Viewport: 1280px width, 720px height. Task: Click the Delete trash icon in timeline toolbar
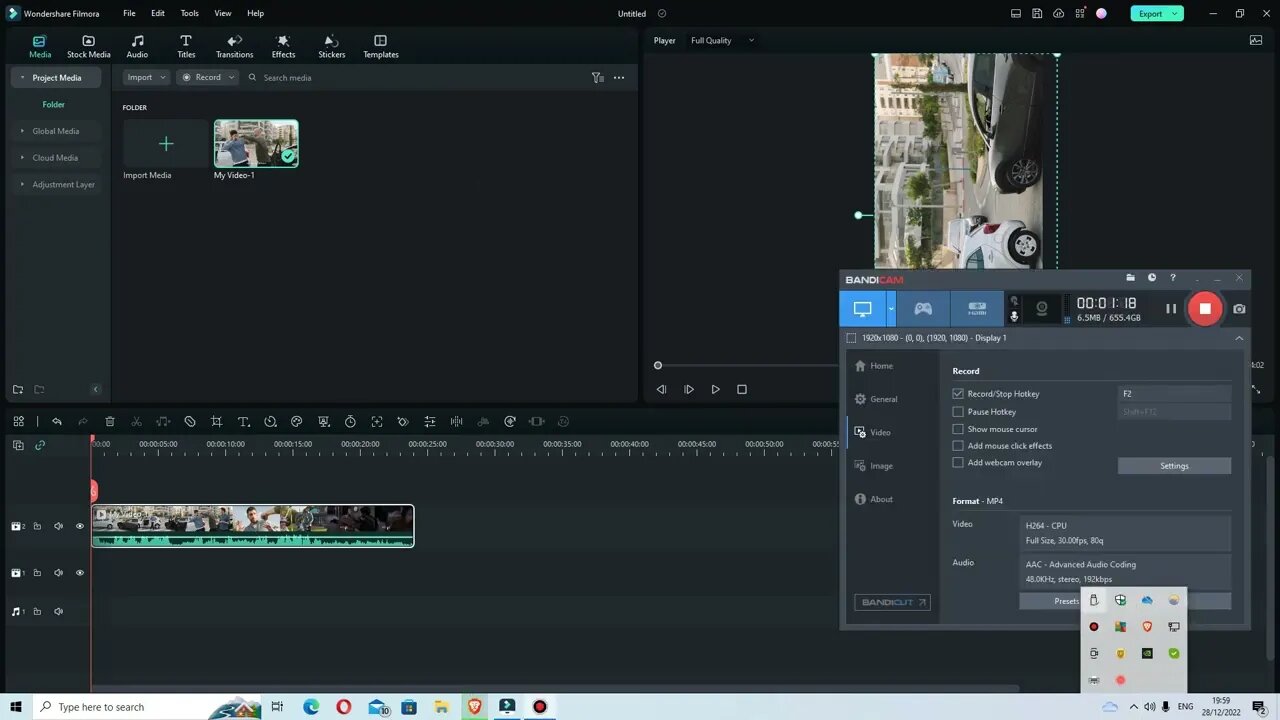click(x=110, y=422)
